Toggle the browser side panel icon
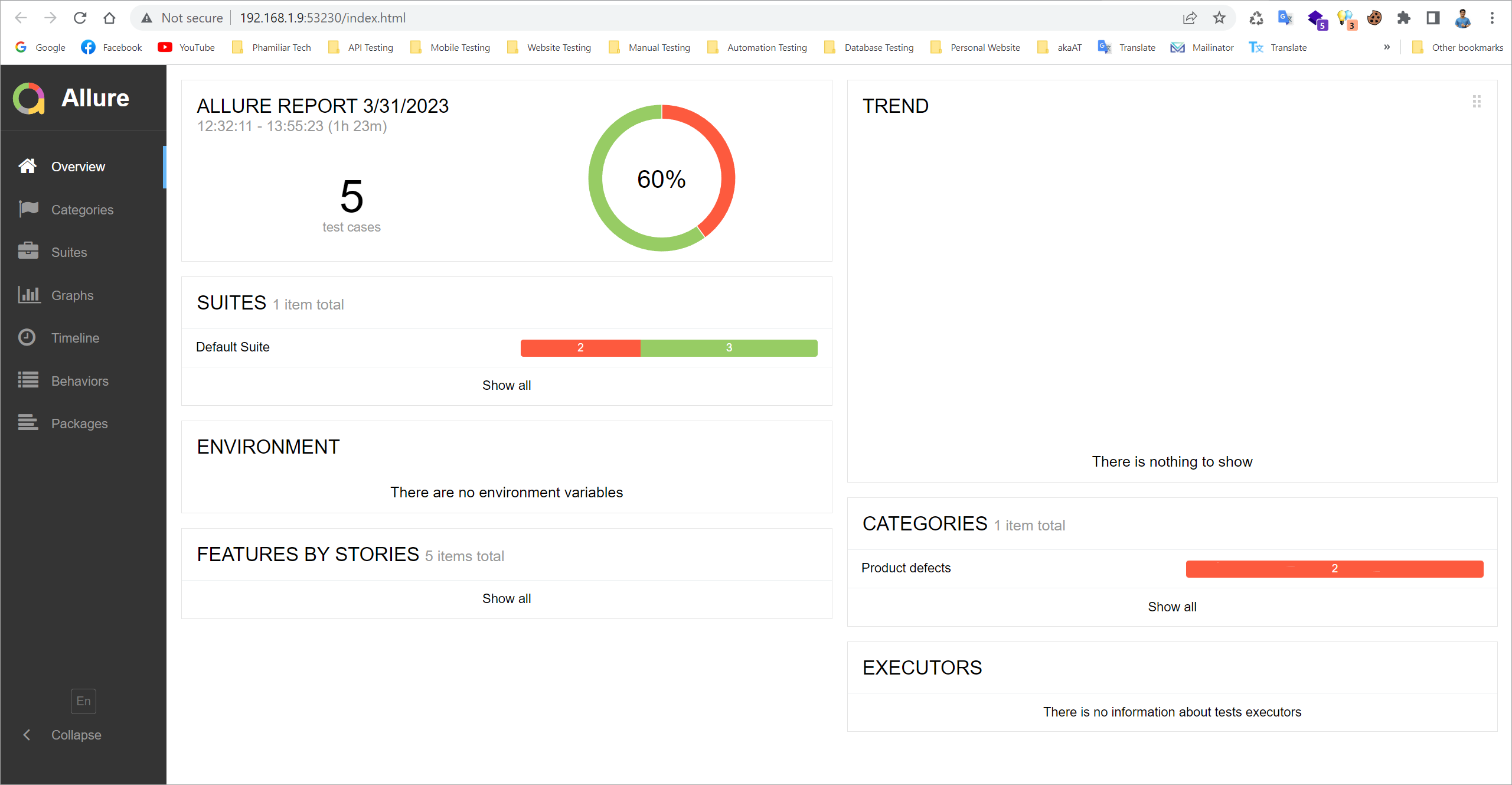The width and height of the screenshot is (1512, 785). click(1433, 18)
